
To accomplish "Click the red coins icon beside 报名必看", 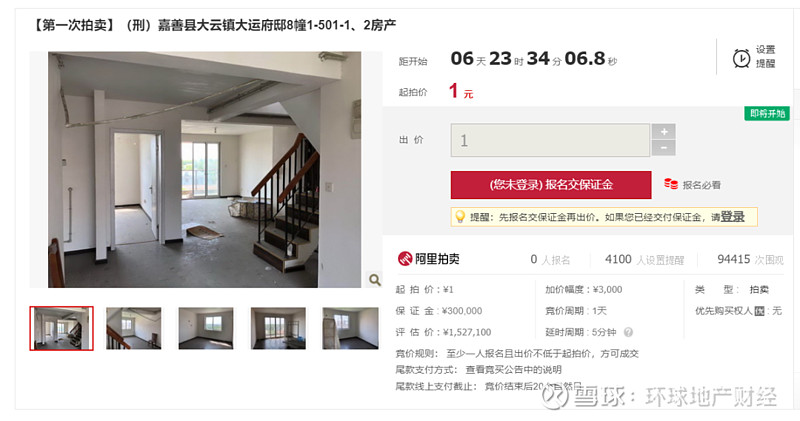I will coord(670,184).
